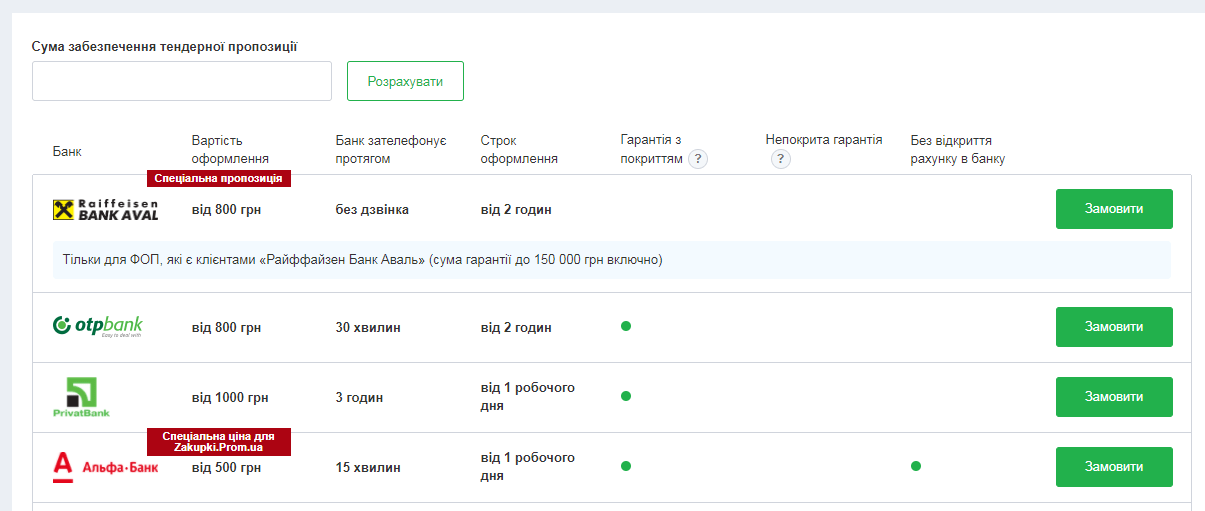This screenshot has width=1205, height=511.
Task: Order guarantee from Raiffeisen Bank Aval
Action: pyautogui.click(x=1114, y=209)
